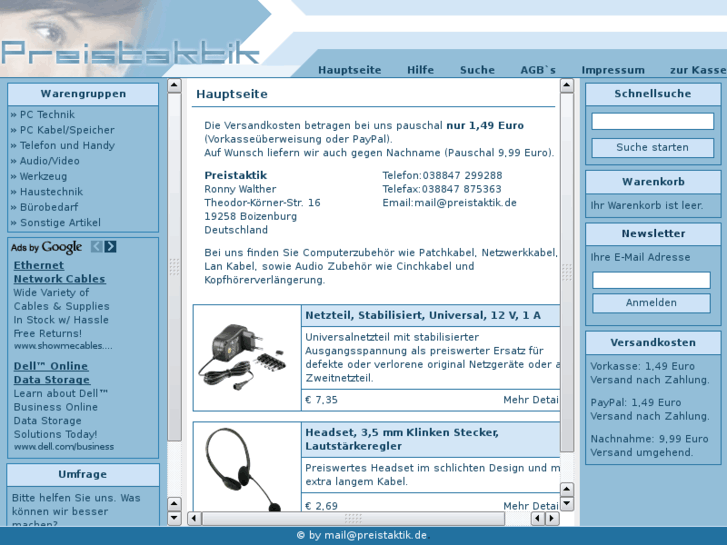Viewport: 727px width, 545px height.
Task: Click main content horizontal scrollbar thumb
Action: click(353, 518)
